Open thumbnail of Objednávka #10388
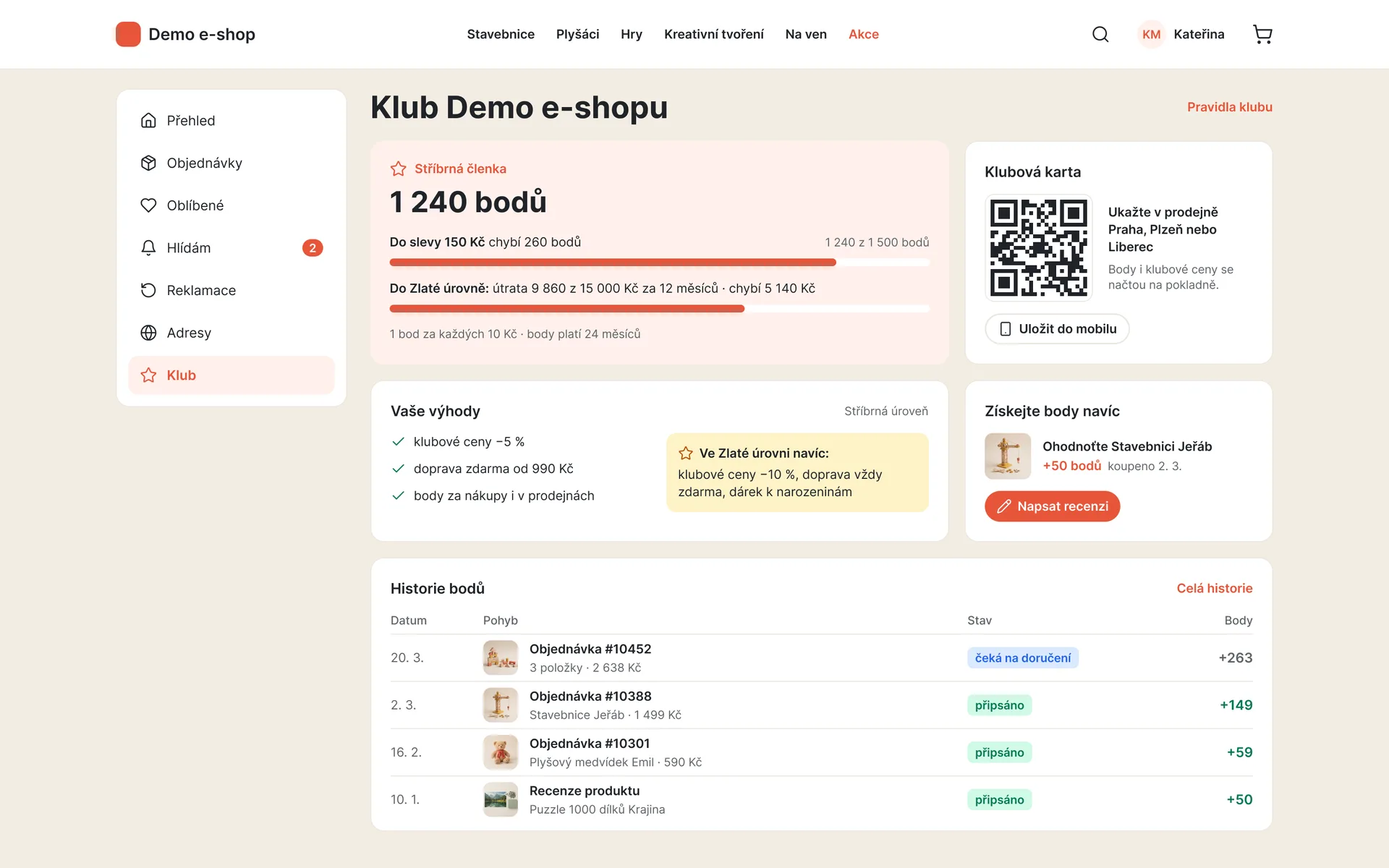The image size is (1389, 868). click(501, 705)
